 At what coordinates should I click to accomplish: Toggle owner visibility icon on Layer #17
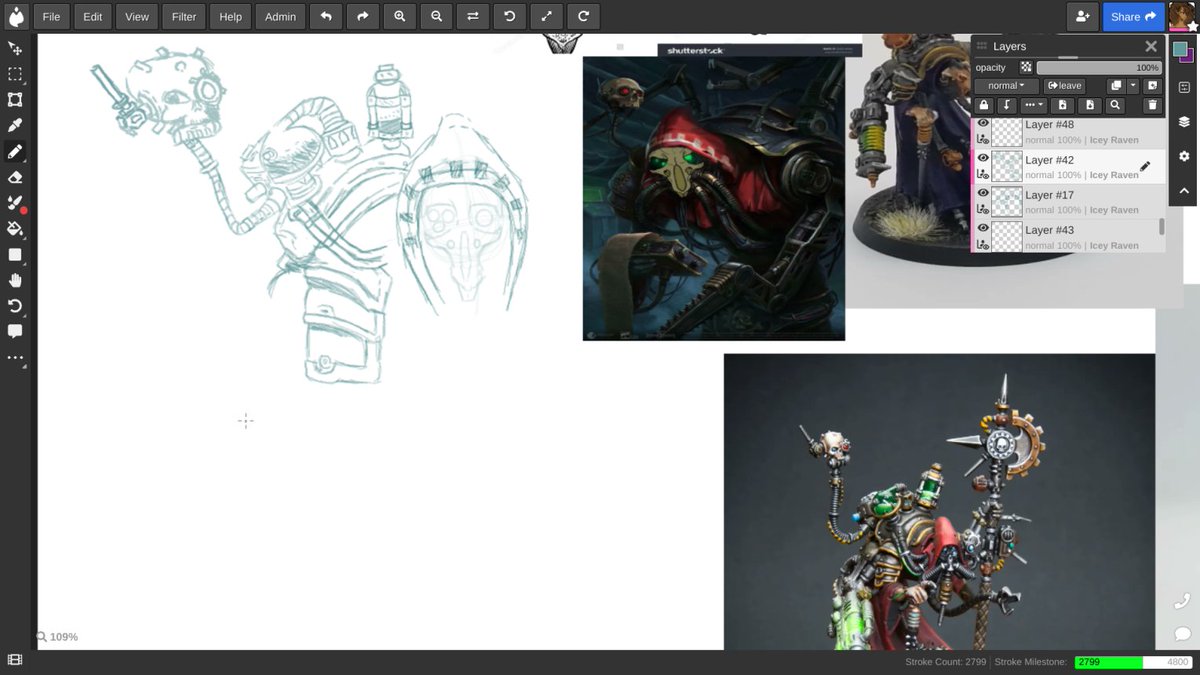983,210
